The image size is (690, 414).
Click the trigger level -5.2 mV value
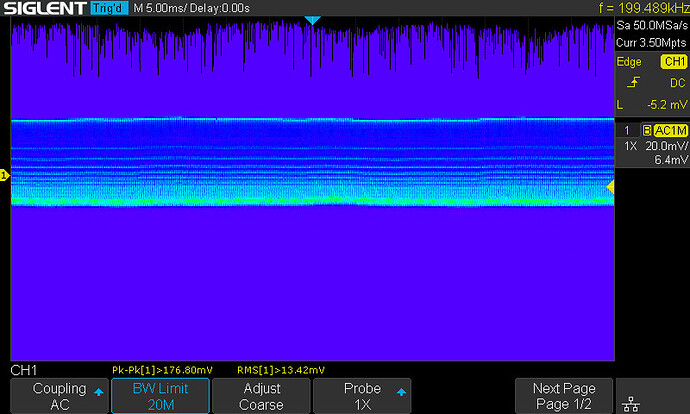click(667, 105)
